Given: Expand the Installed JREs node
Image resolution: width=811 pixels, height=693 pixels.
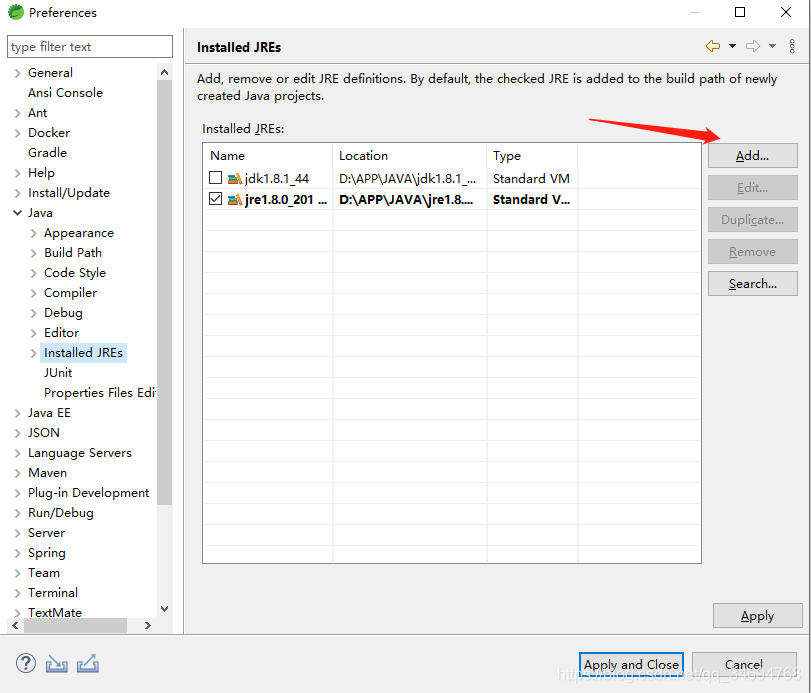Looking at the screenshot, I should click(x=33, y=353).
